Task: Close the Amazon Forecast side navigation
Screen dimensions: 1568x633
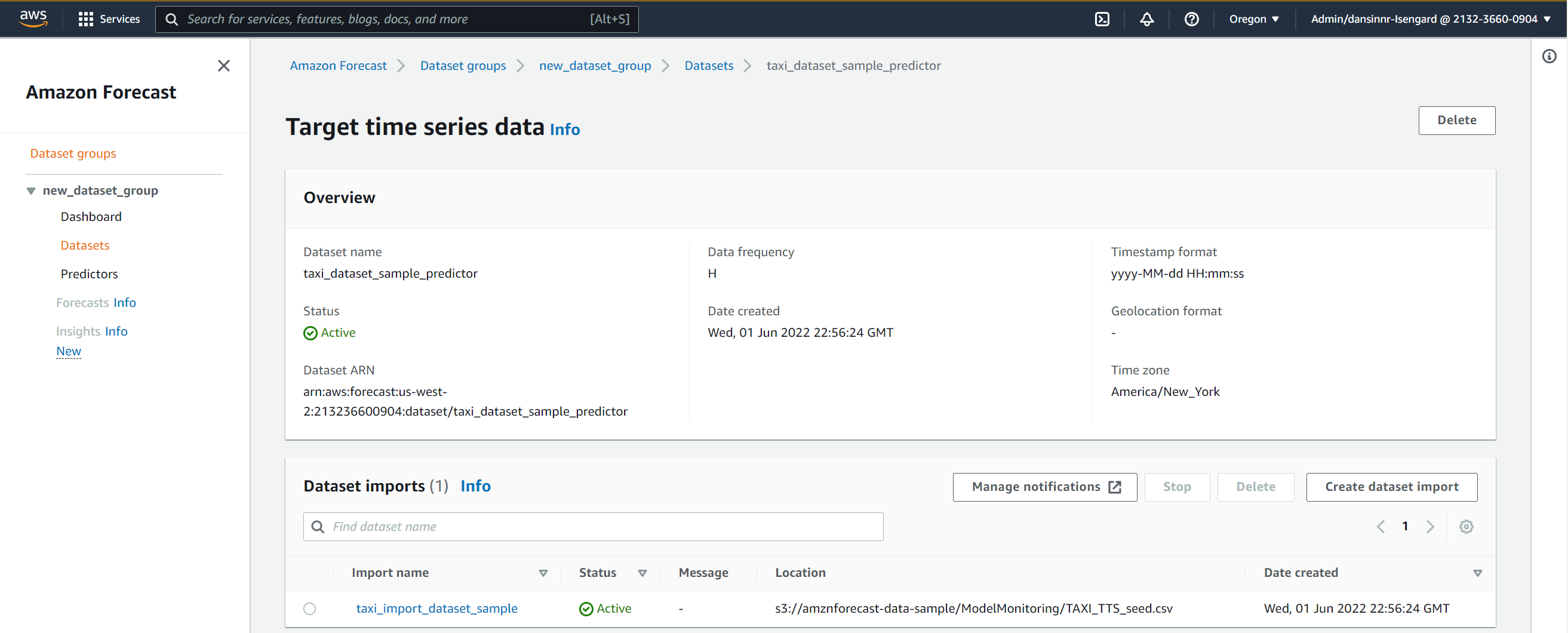Action: coord(224,66)
